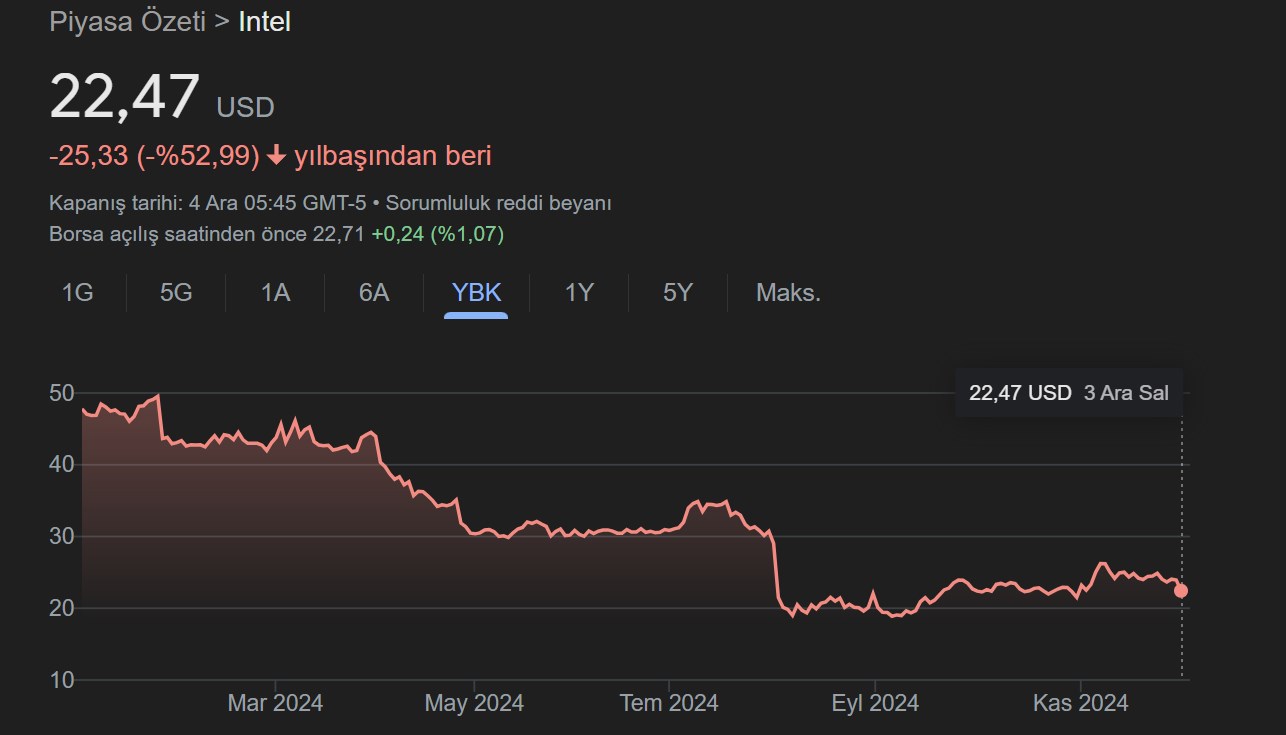Viewport: 1286px width, 735px height.
Task: Switch to the 1Y range tab
Action: [579, 293]
